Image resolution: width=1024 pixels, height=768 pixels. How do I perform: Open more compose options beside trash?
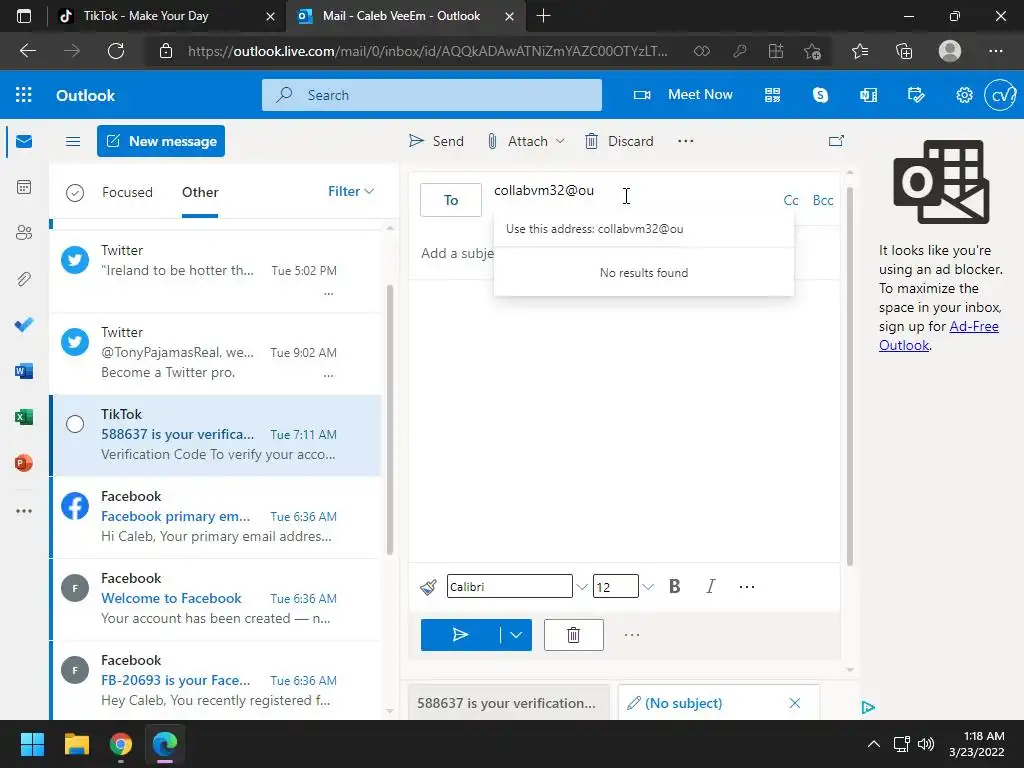click(632, 635)
